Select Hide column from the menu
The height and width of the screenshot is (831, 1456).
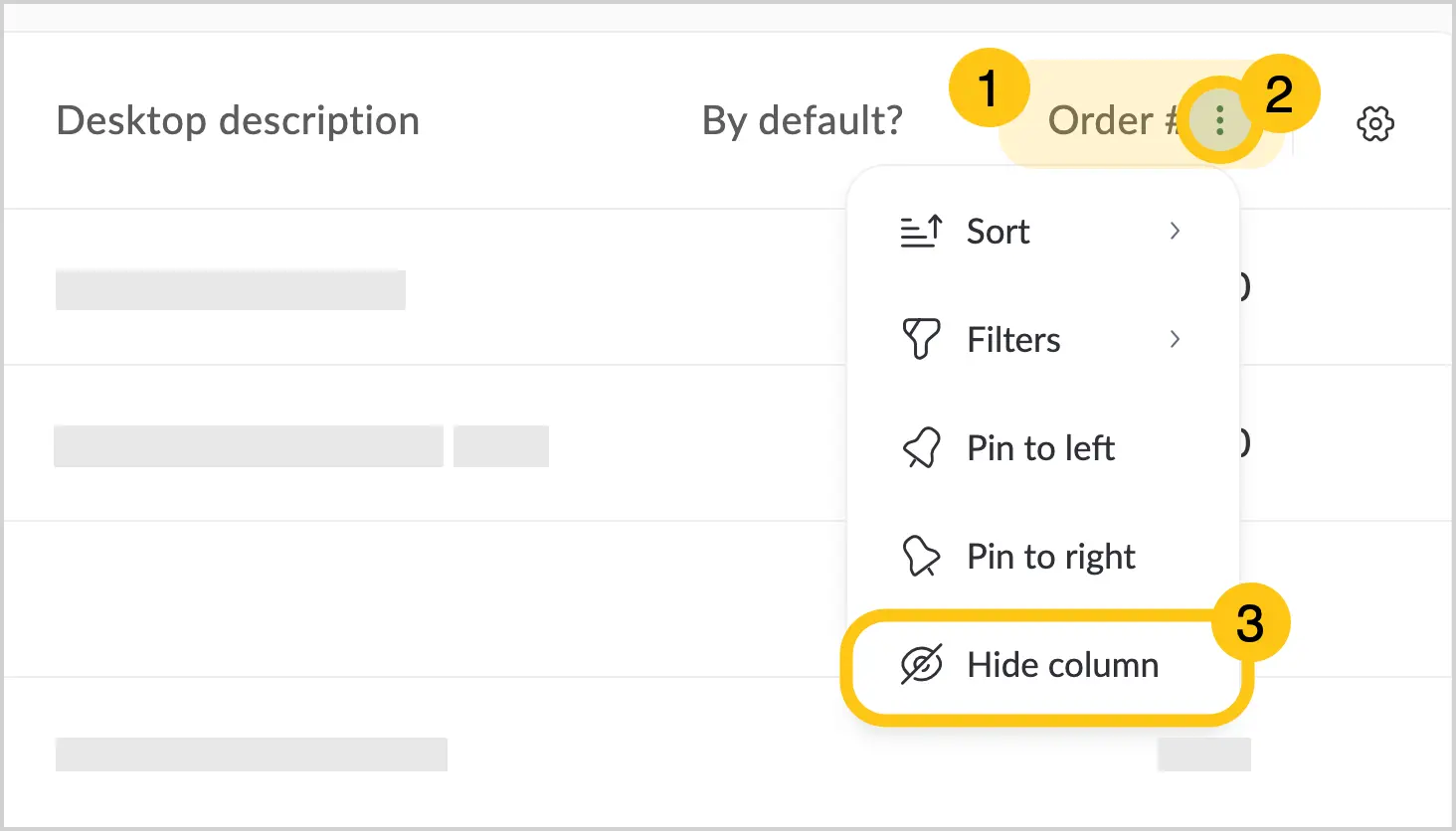pos(1042,665)
